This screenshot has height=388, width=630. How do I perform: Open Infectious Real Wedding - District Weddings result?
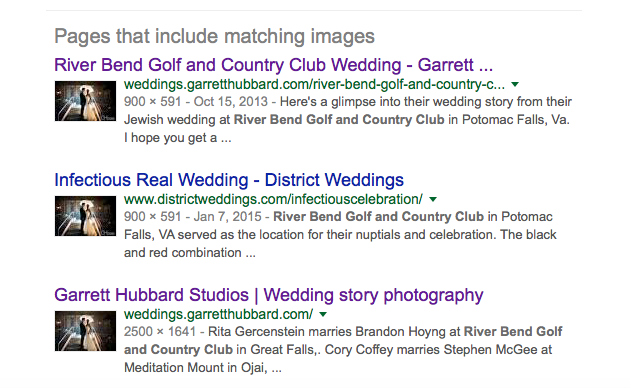pyautogui.click(x=229, y=180)
